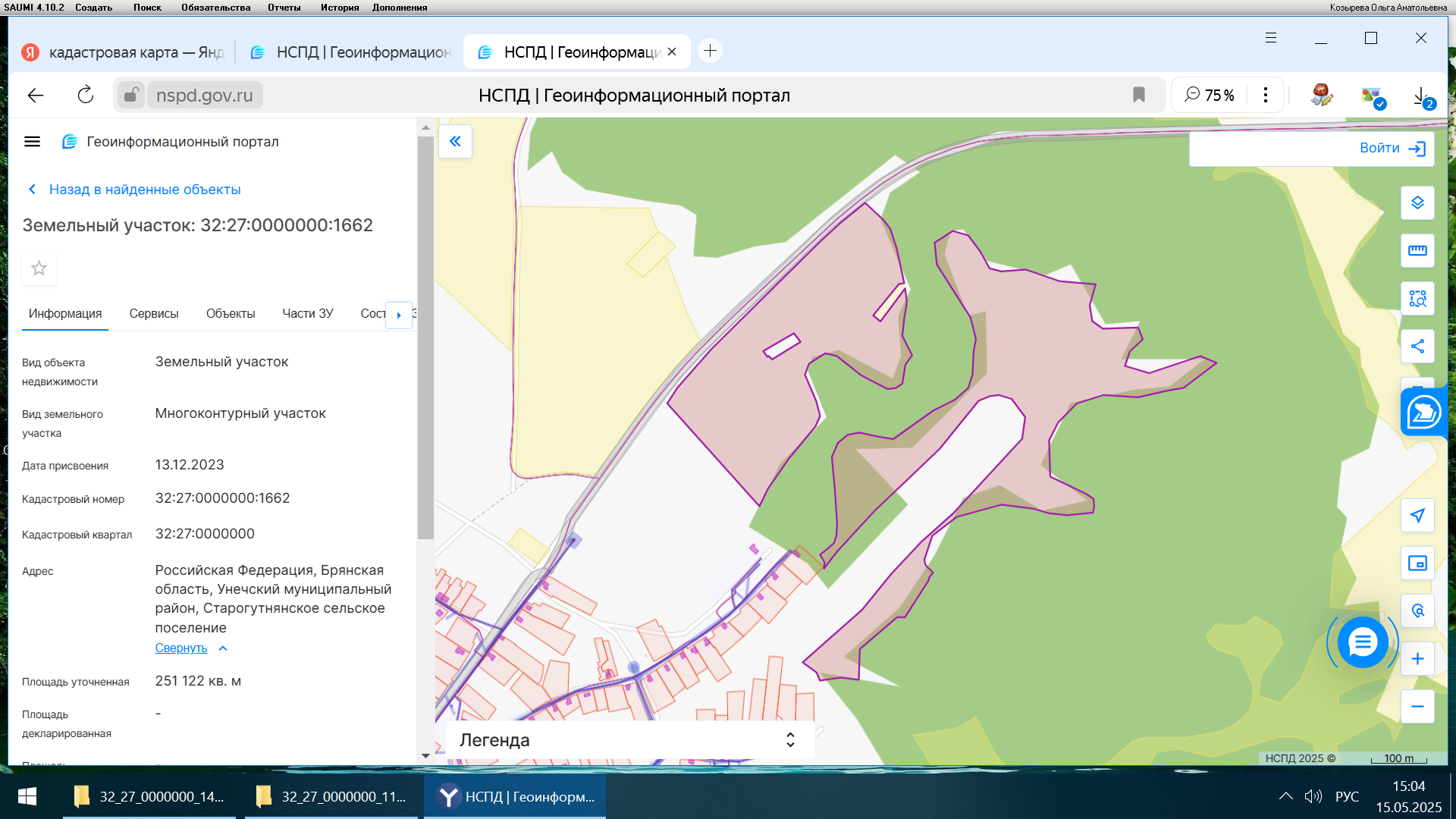This screenshot has height=819, width=1456.
Task: Show hidden system tray icons
Action: pos(1285,796)
